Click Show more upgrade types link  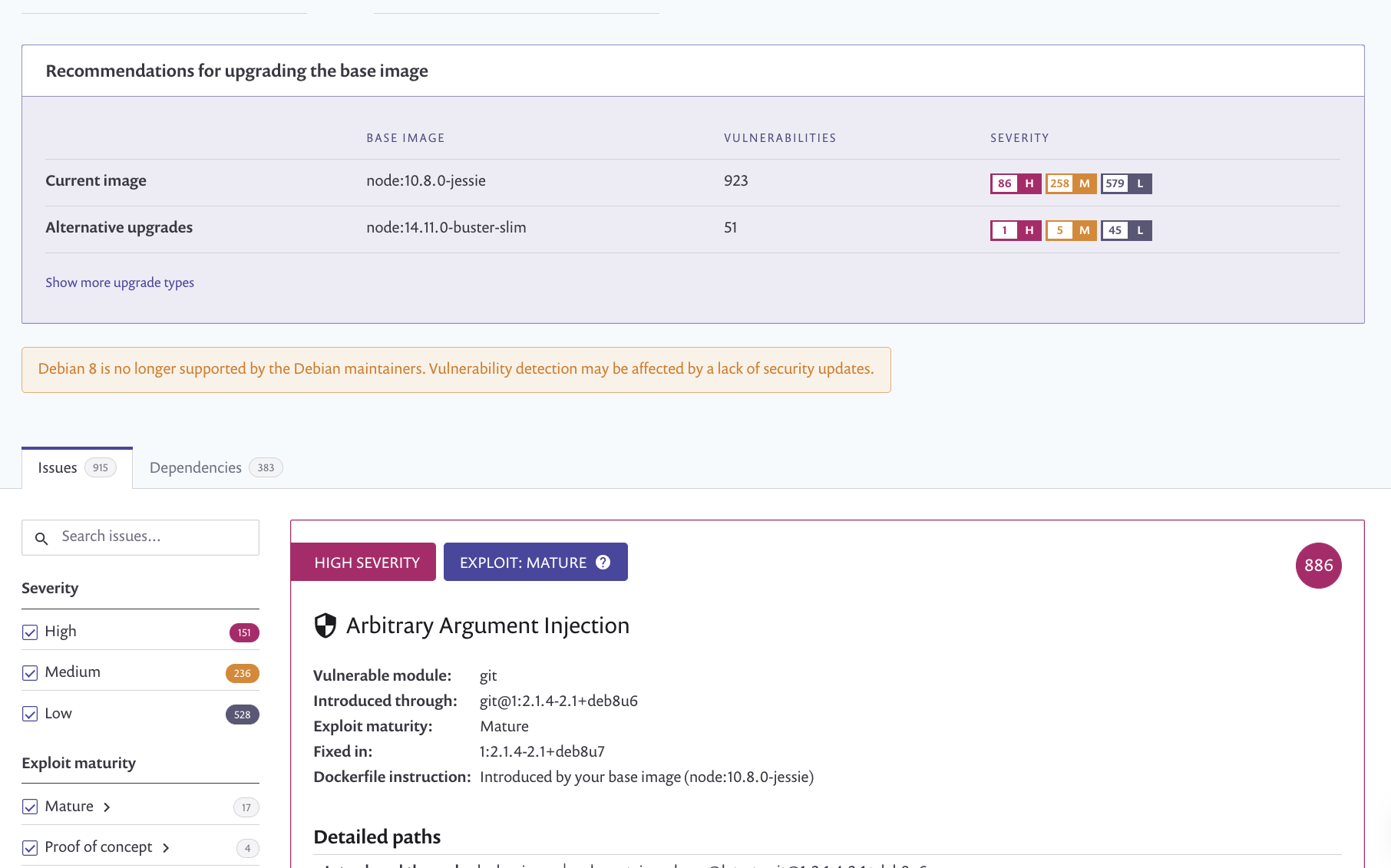[120, 282]
